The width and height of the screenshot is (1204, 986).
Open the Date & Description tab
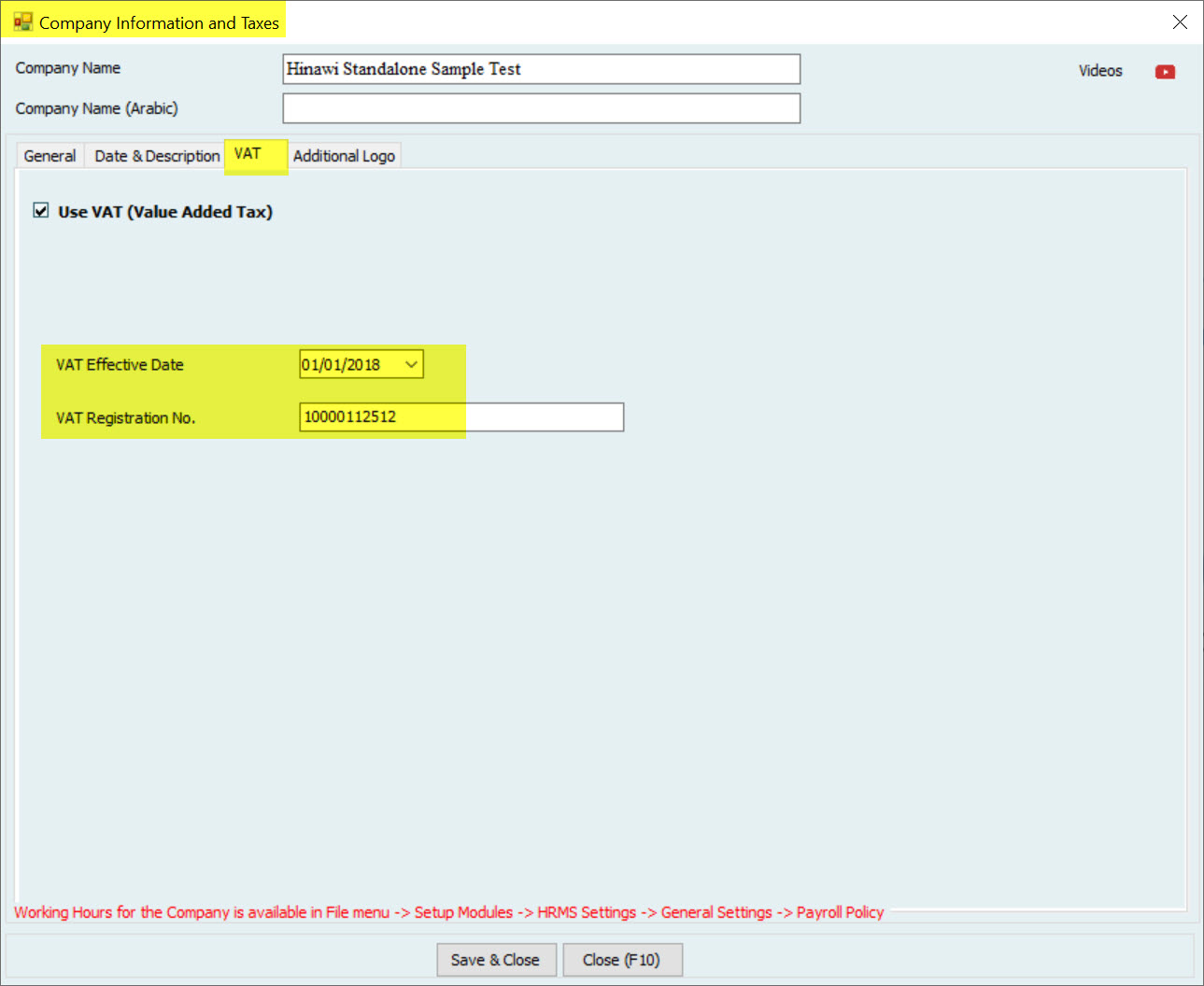[x=157, y=156]
